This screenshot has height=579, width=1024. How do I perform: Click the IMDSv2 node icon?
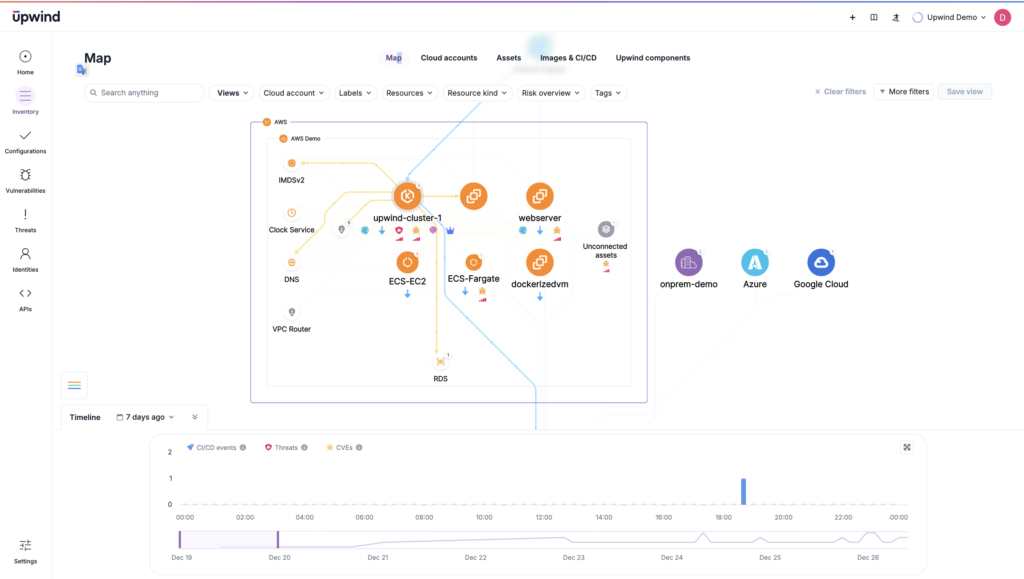coord(291,163)
